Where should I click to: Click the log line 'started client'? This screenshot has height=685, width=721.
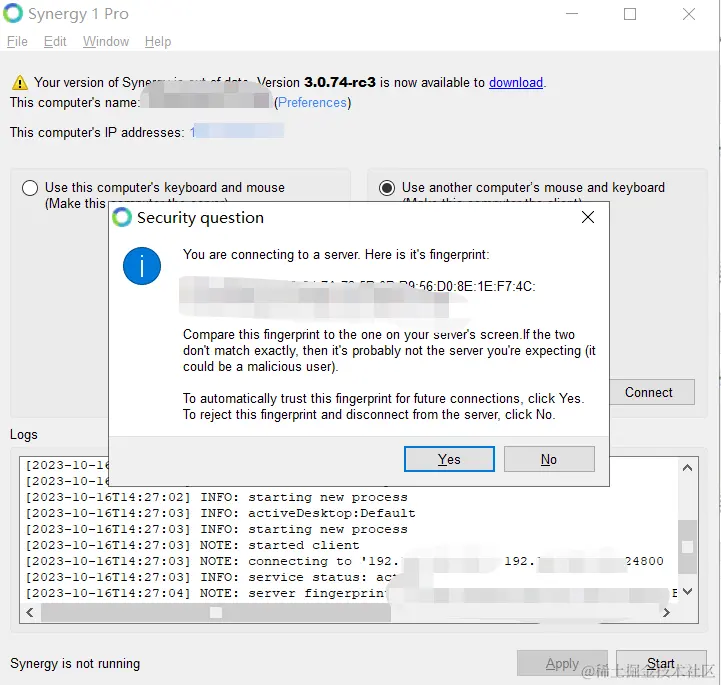coord(192,545)
